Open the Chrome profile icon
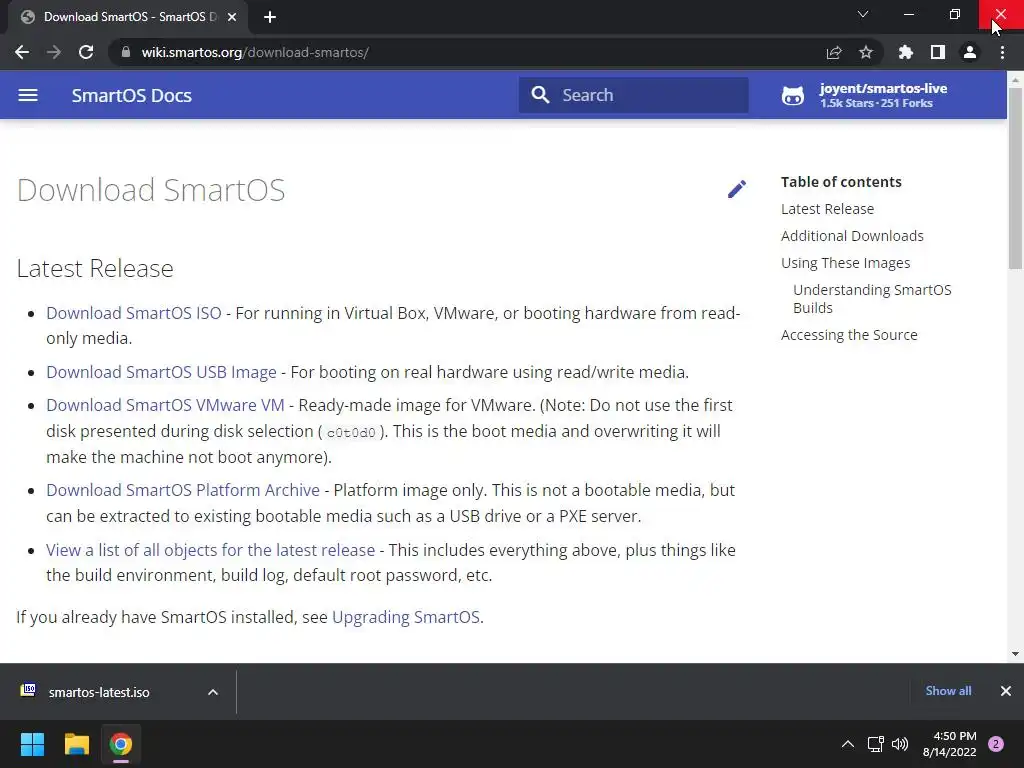Image resolution: width=1024 pixels, height=768 pixels. (x=970, y=52)
